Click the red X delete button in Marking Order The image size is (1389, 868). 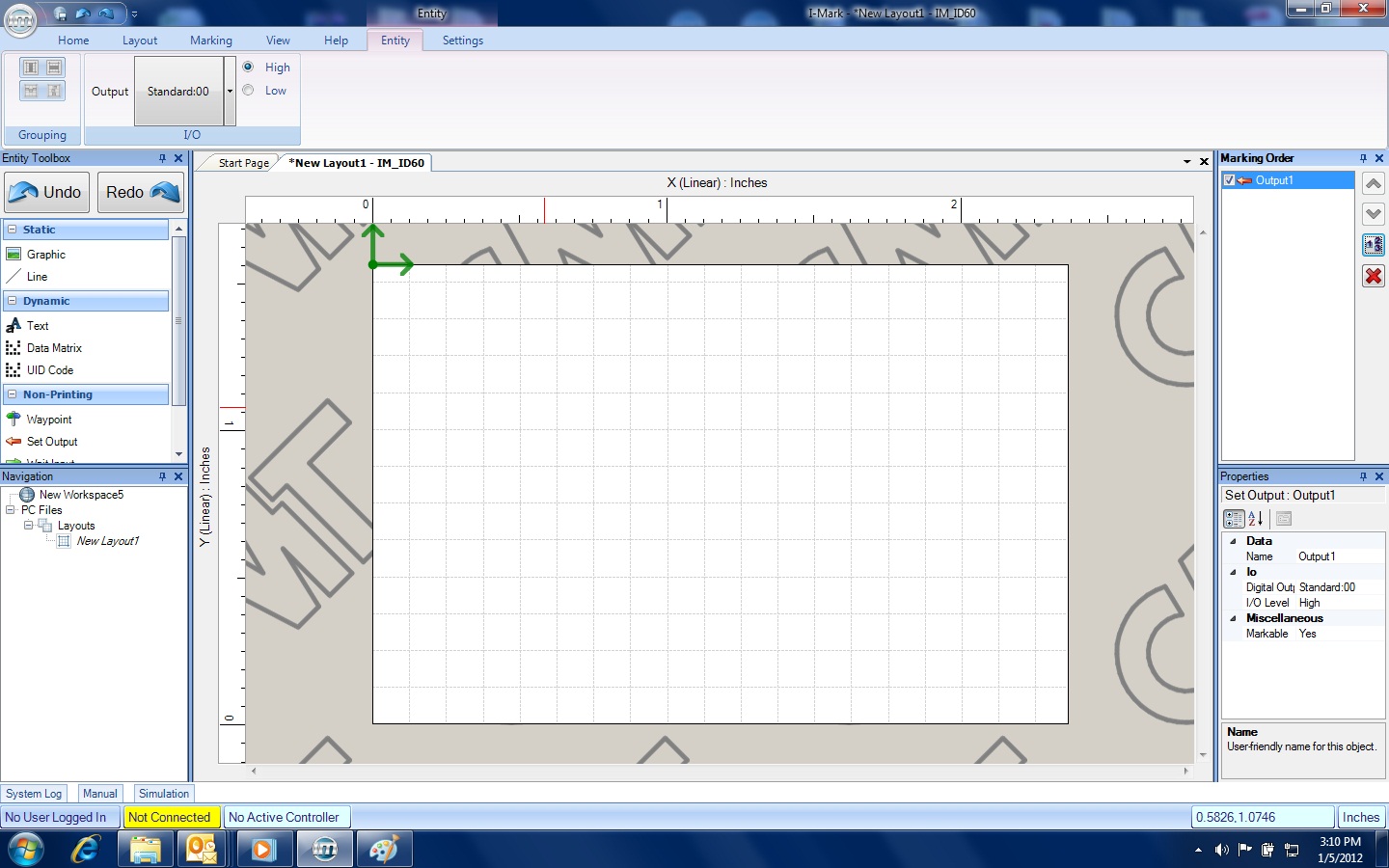(x=1373, y=276)
